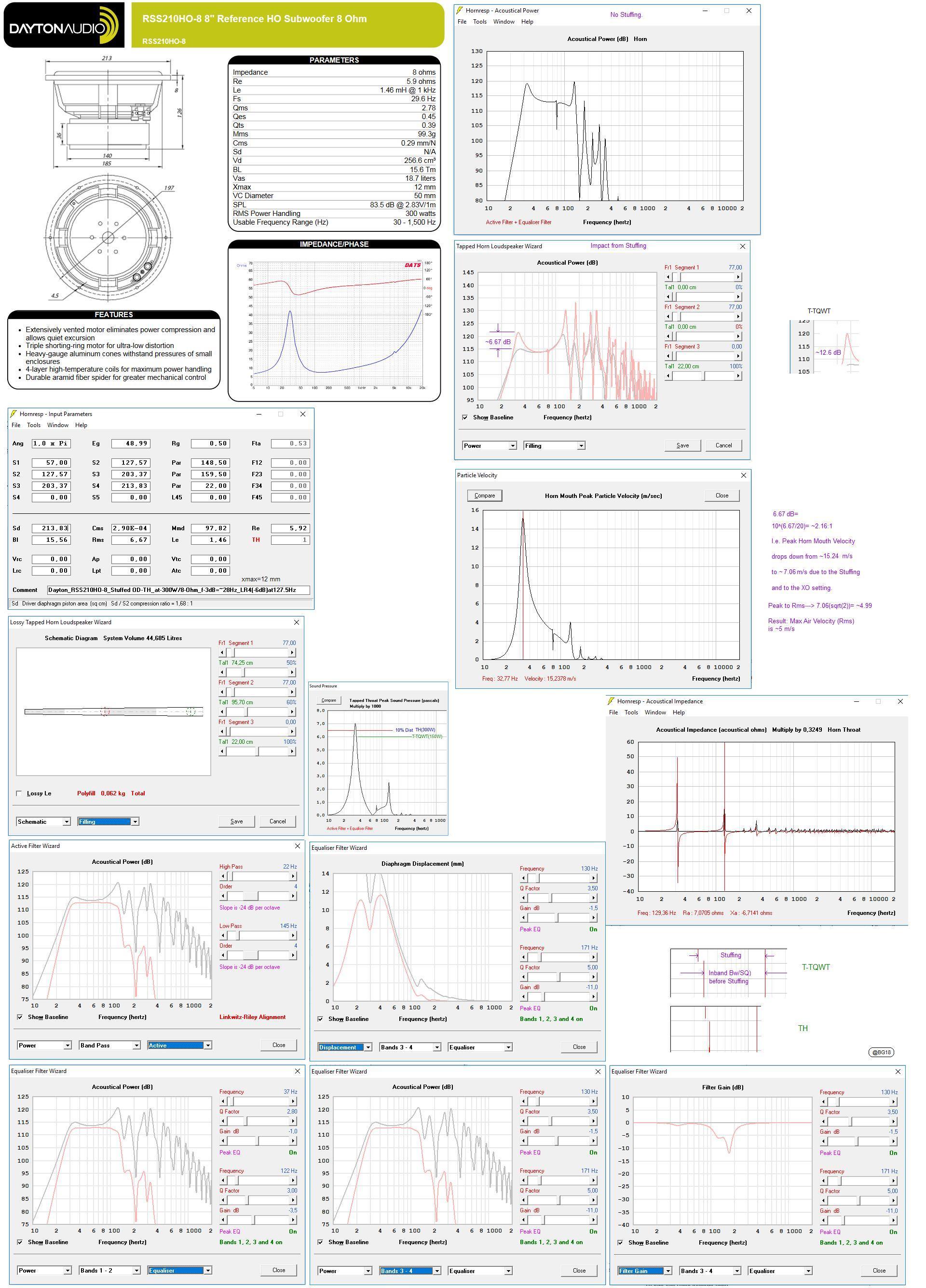Click Close button in Particle Velocity window
Viewport: 926px width, 1288px height.
[722, 495]
